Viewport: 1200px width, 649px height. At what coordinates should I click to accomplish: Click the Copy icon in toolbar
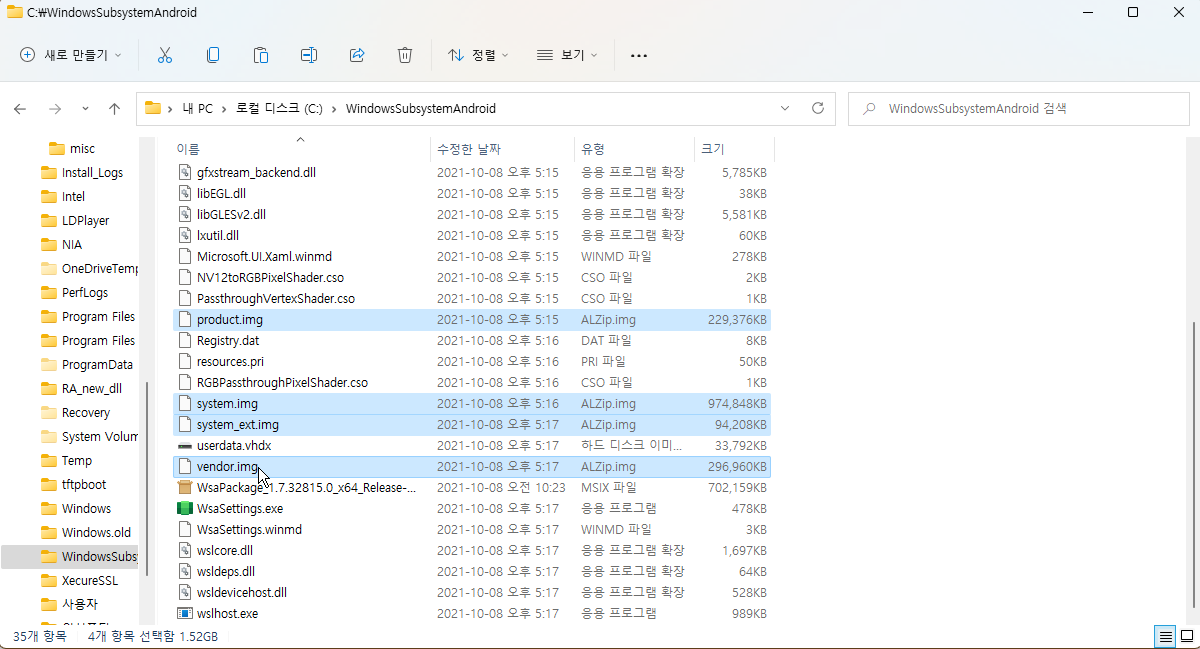213,55
